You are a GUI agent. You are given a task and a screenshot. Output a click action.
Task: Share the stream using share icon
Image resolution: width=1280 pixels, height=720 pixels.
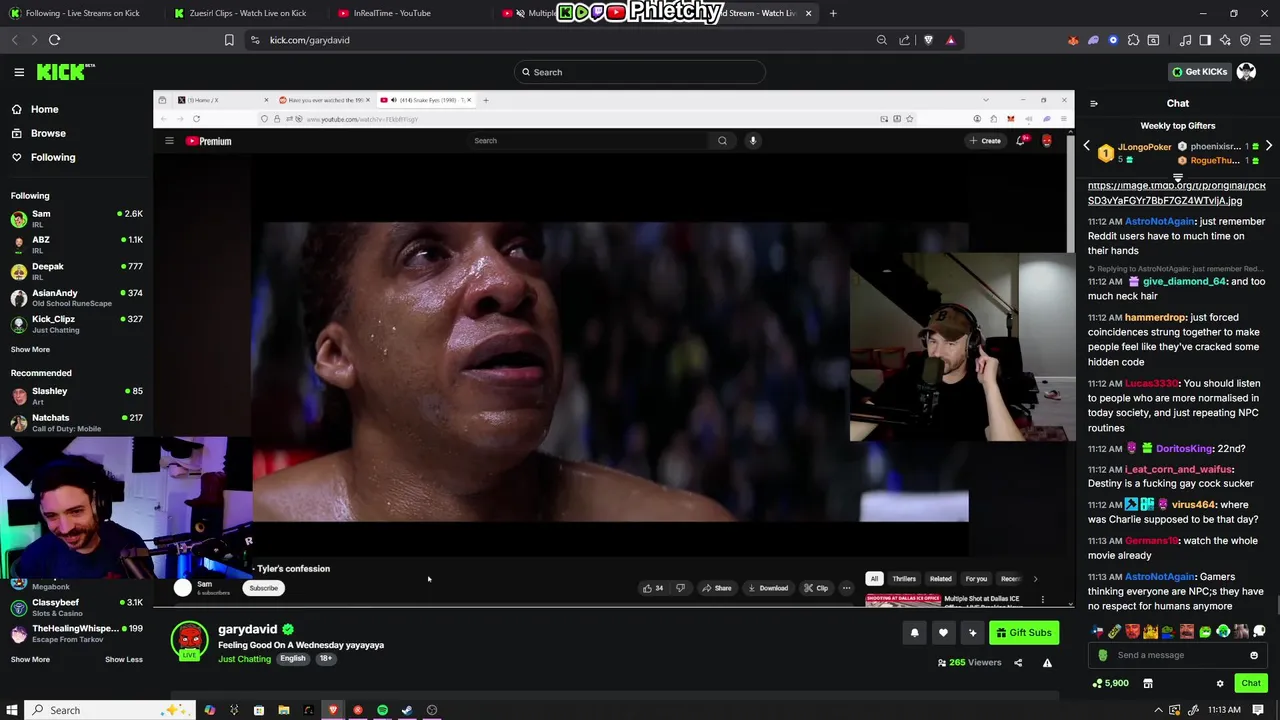(x=1018, y=662)
